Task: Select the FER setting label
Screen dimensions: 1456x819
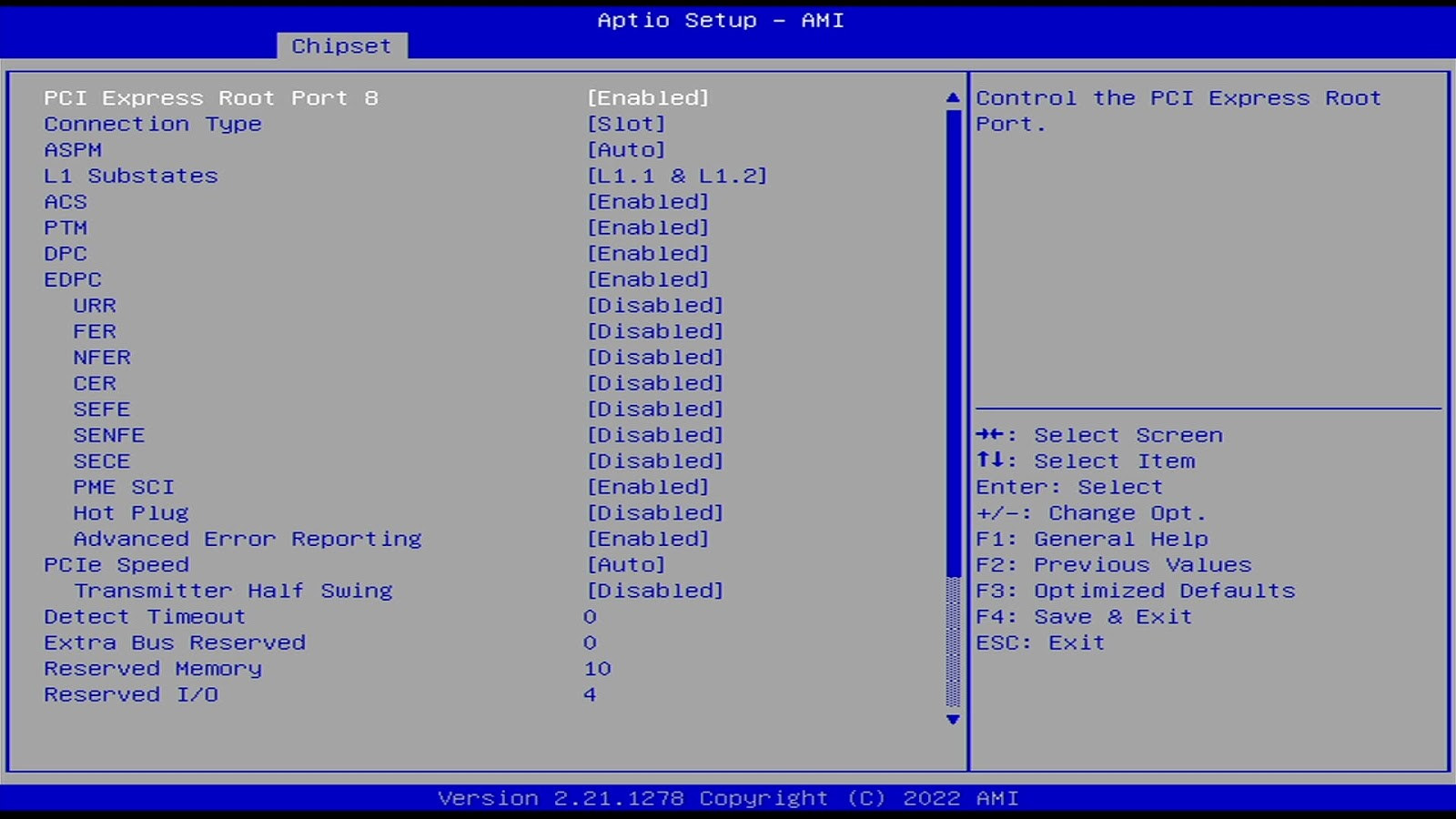Action: coord(95,331)
